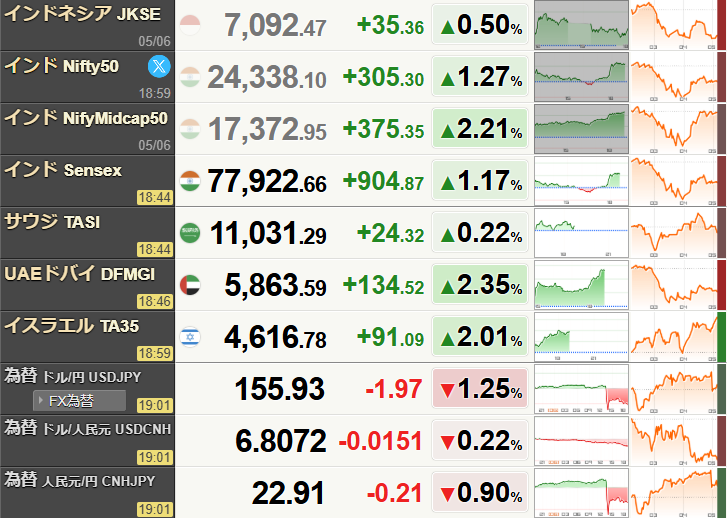Screen dimensions: 727x518
Task: Click the ▼0.22% change badge
Action: pos(480,441)
